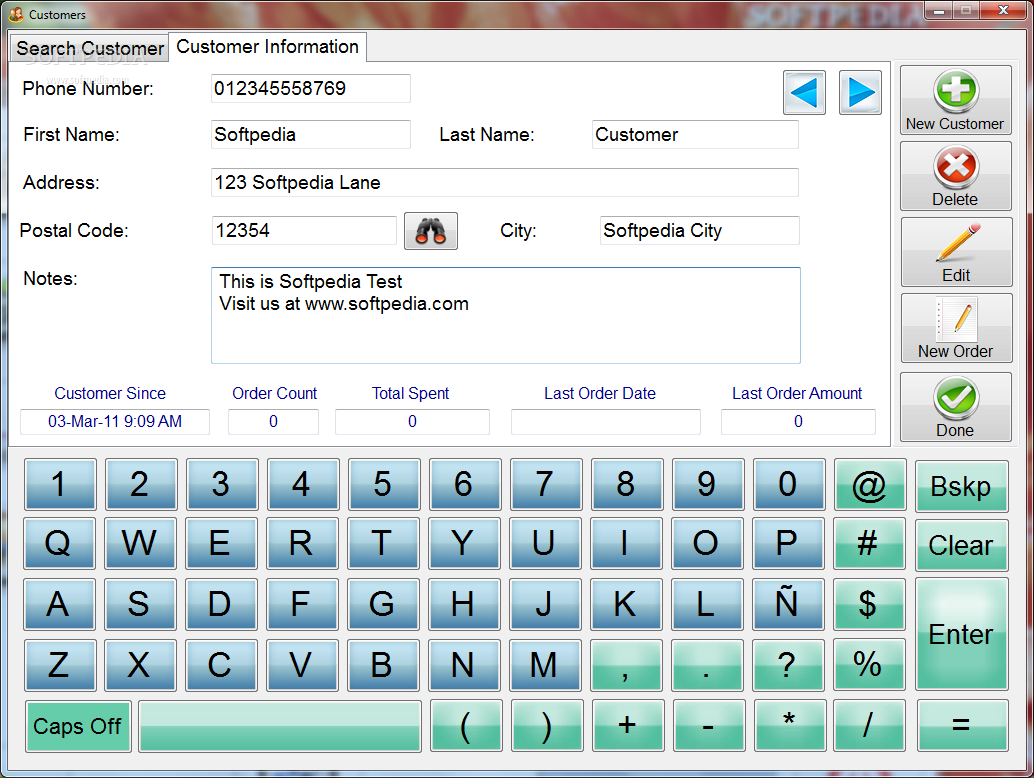
Task: Edit the customer record
Action: (x=956, y=252)
